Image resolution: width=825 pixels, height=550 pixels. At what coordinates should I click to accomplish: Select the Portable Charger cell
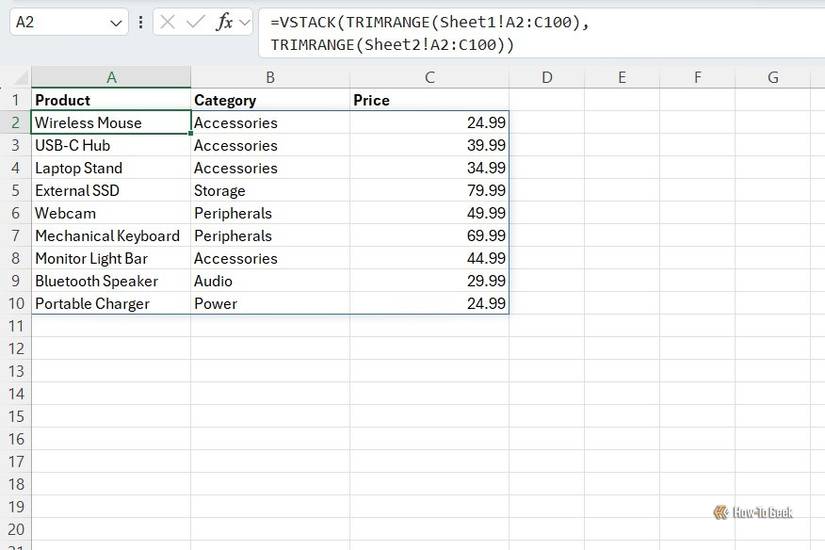pyautogui.click(x=111, y=304)
